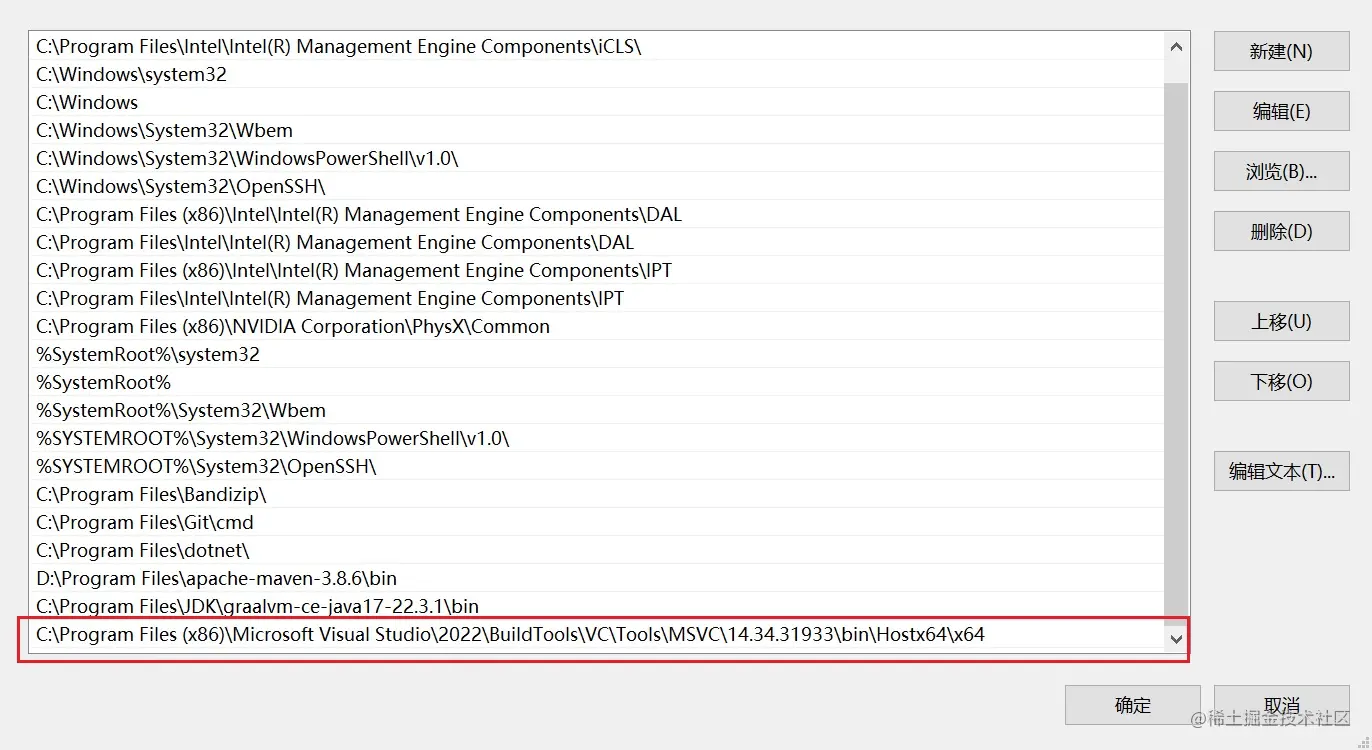The image size is (1372, 750).
Task: Select the %SYSTEMROOT%\System32\OpenSSH\ entry
Action: click(597, 466)
